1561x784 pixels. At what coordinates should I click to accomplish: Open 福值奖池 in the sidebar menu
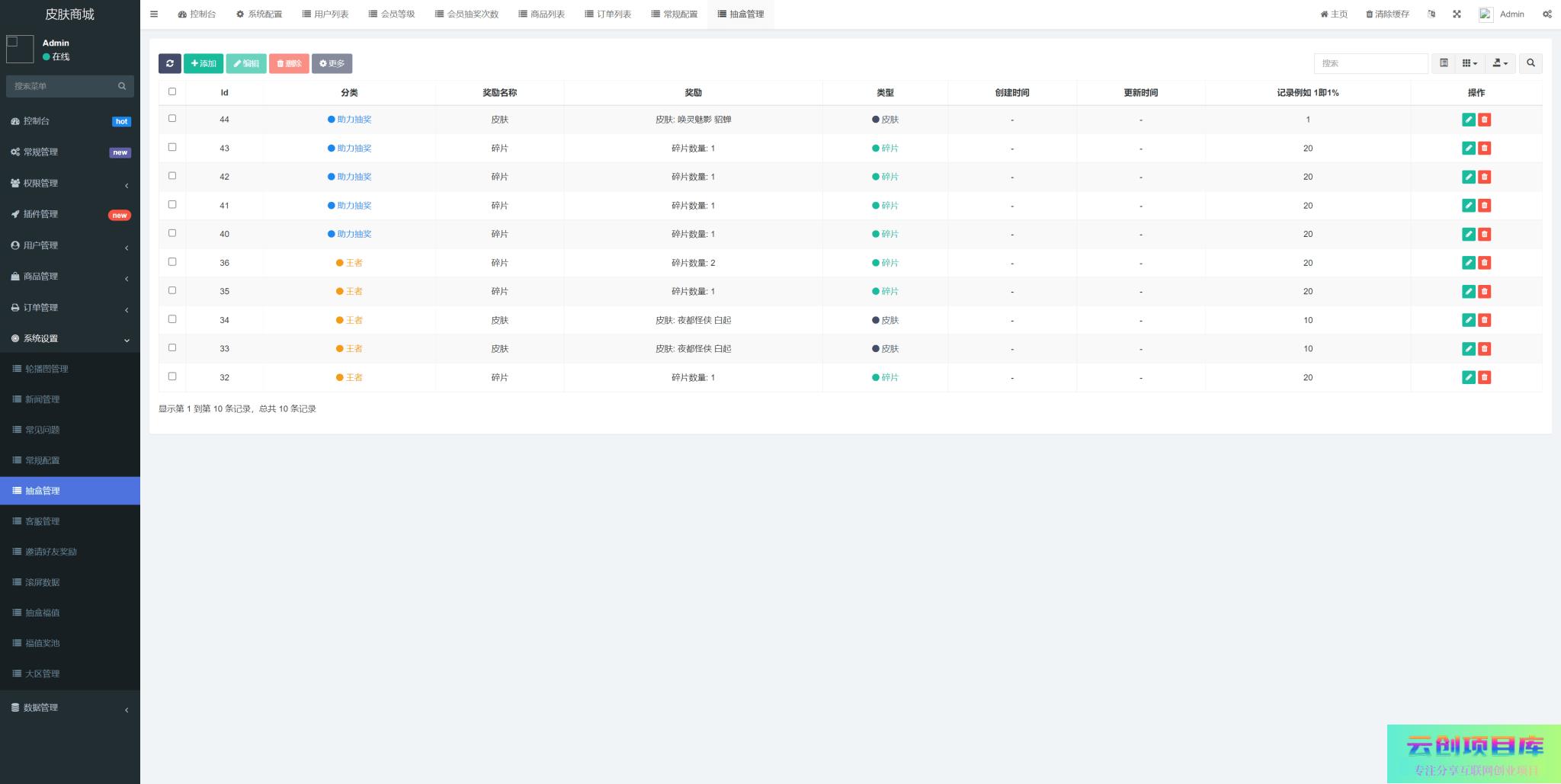43,643
